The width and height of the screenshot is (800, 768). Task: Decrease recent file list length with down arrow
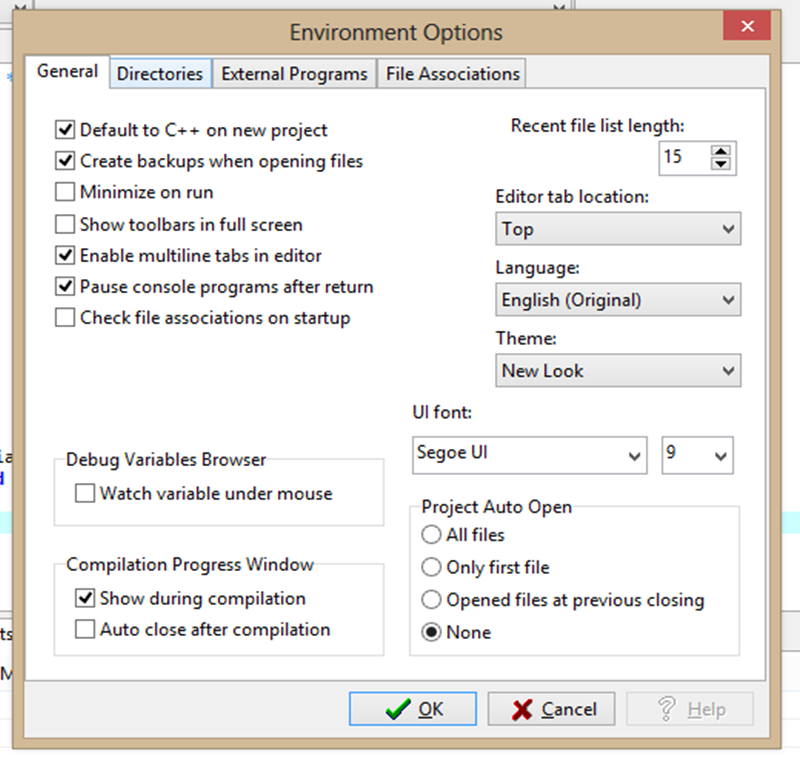721,164
